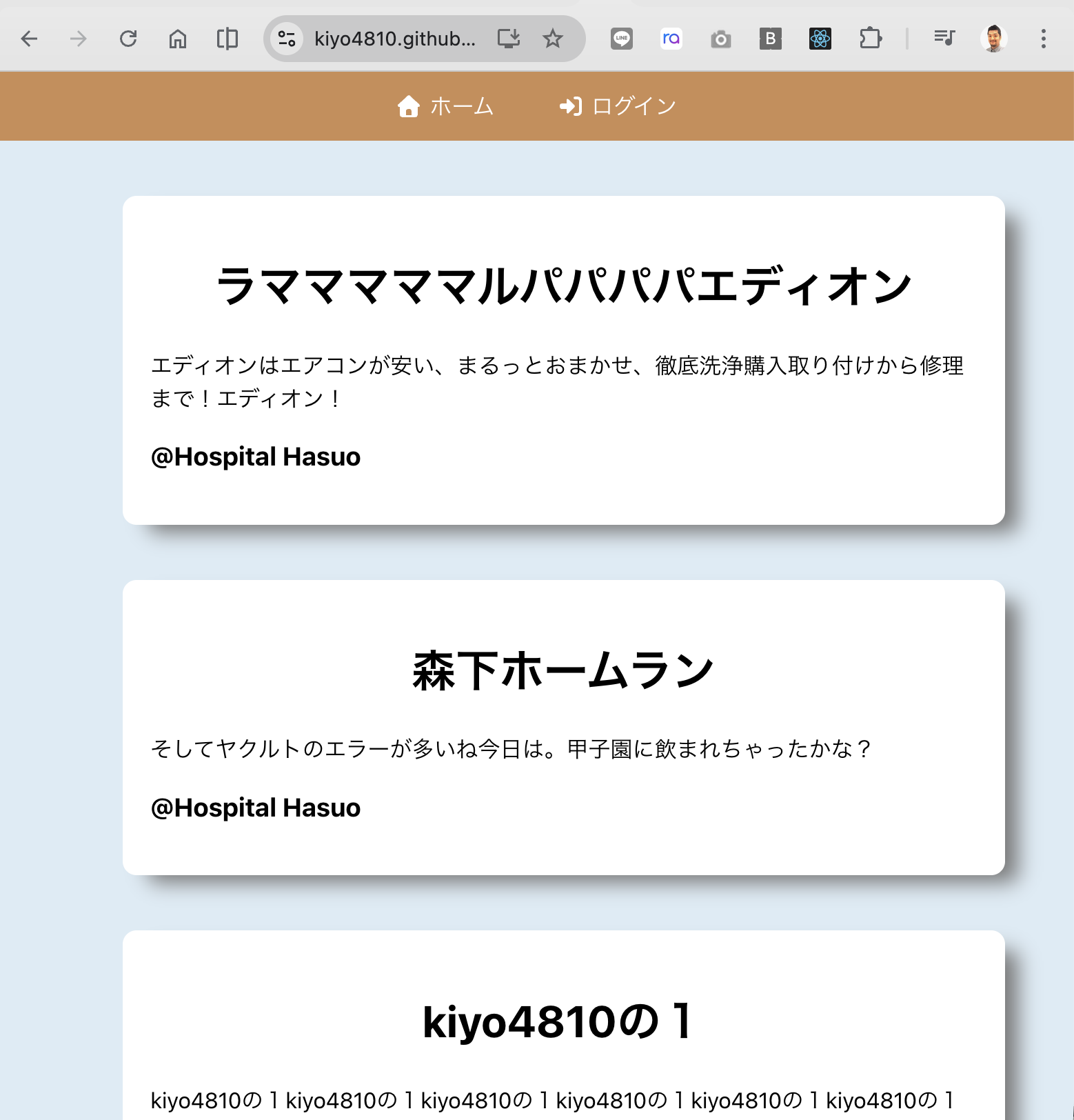Image resolution: width=1074 pixels, height=1120 pixels.
Task: Reload the page with refresh icon
Action: pyautogui.click(x=128, y=39)
